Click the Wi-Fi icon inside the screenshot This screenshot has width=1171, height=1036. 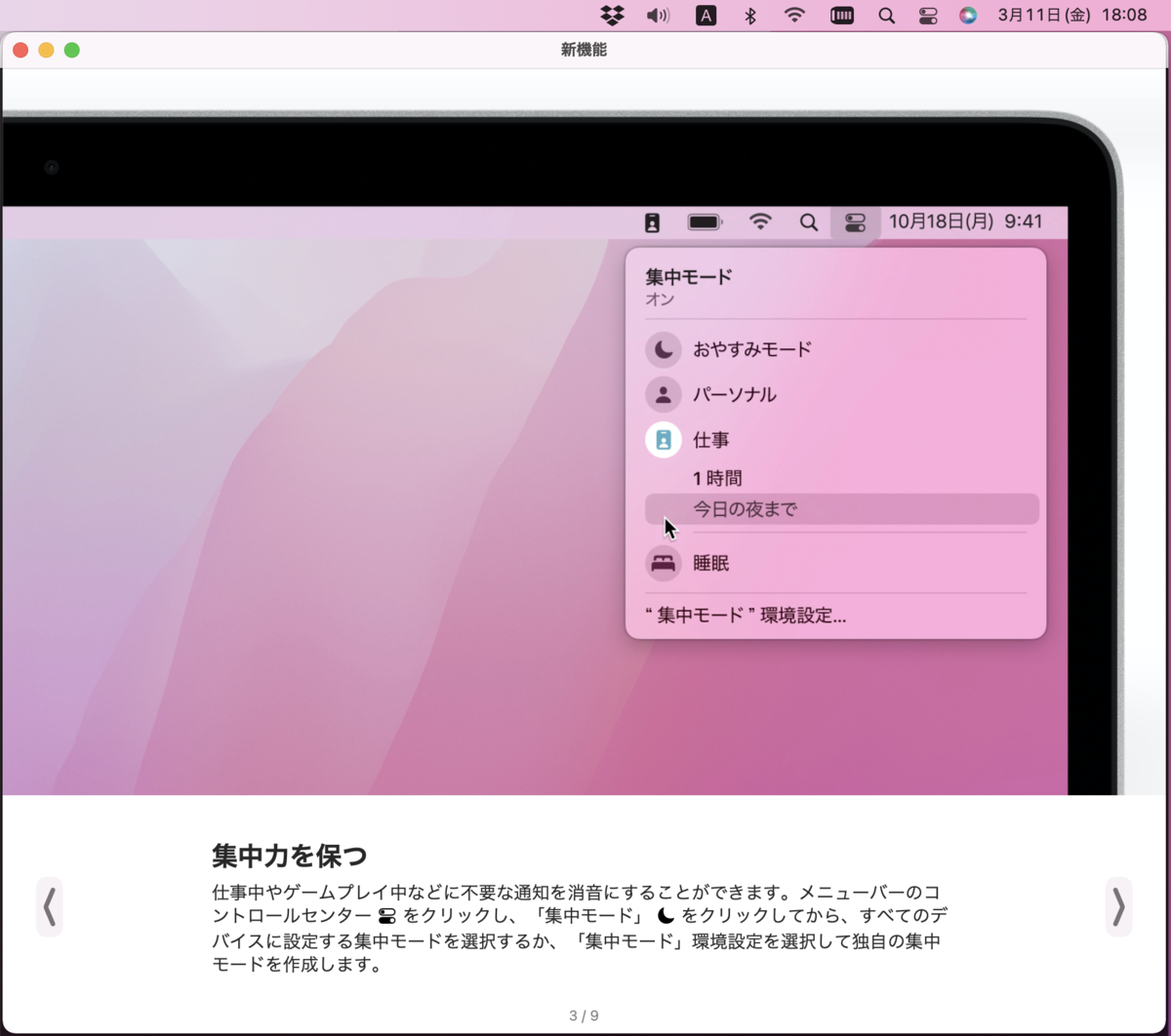coord(761,222)
